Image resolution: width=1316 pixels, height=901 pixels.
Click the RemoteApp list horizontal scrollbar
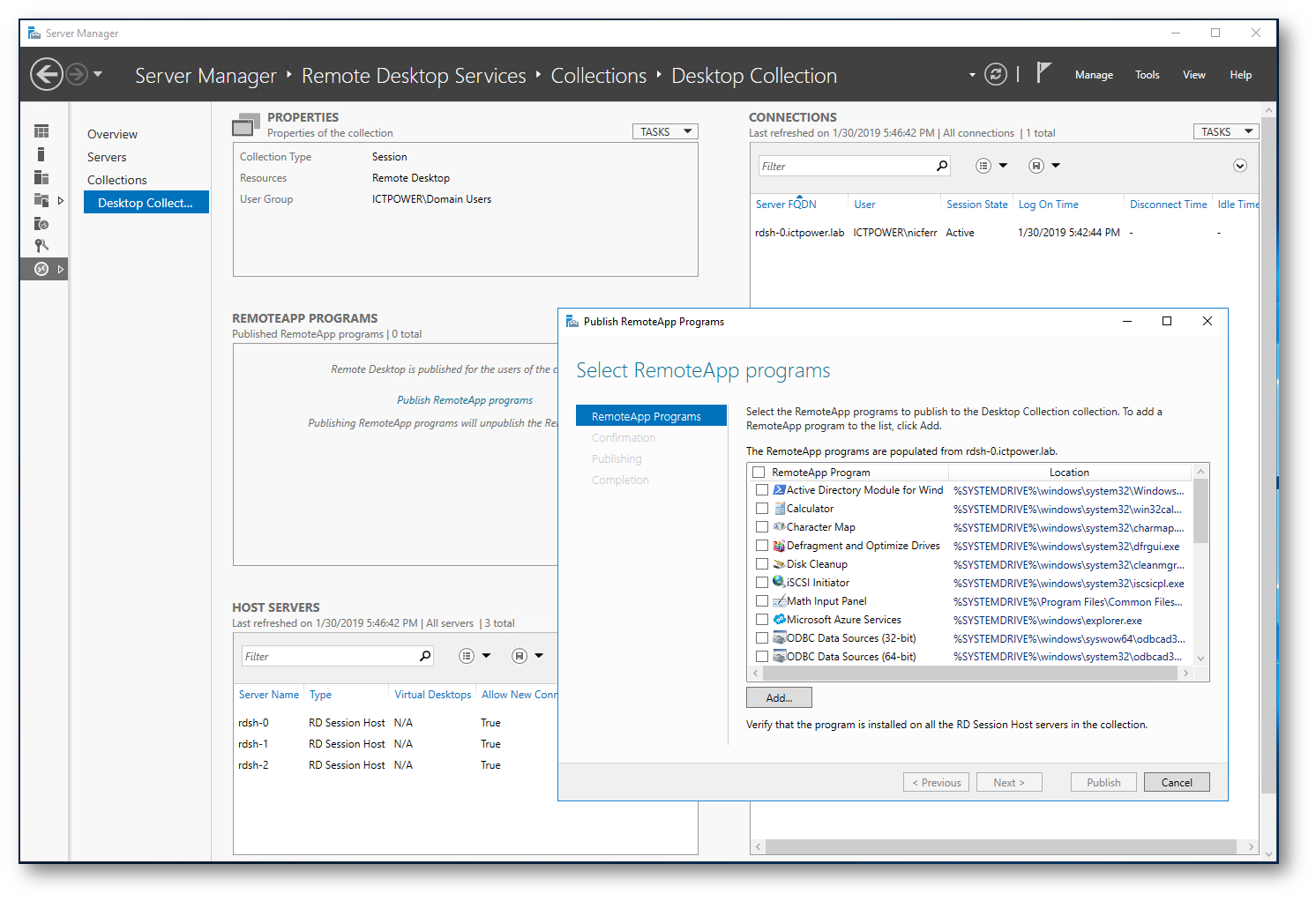[970, 673]
